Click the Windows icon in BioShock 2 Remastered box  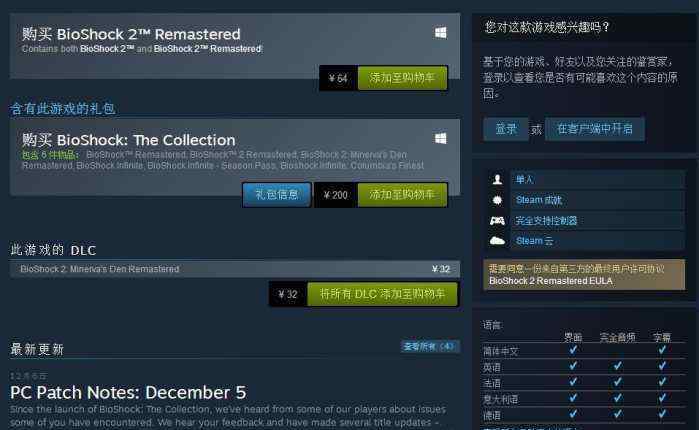pos(440,33)
